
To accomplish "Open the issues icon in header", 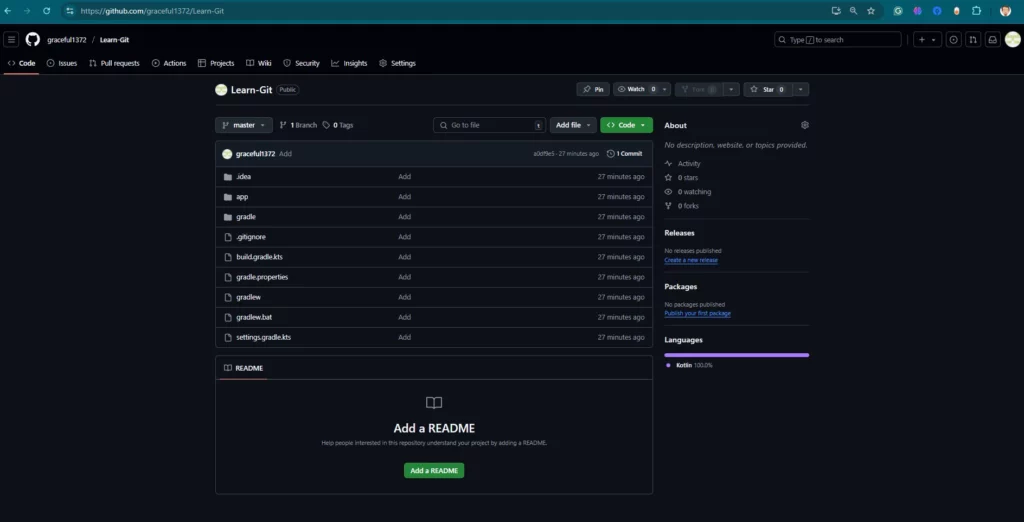I will tap(954, 40).
